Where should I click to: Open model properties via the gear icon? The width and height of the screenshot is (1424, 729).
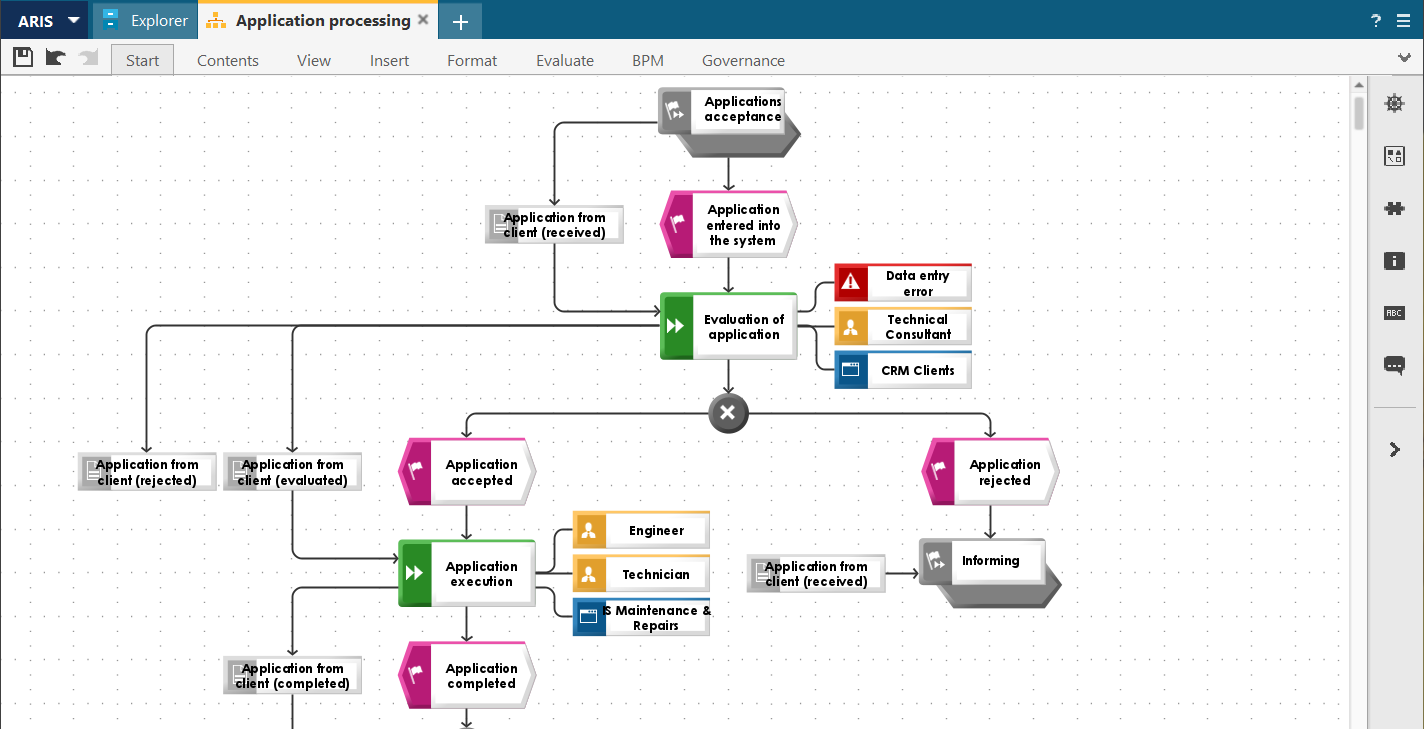point(1394,103)
